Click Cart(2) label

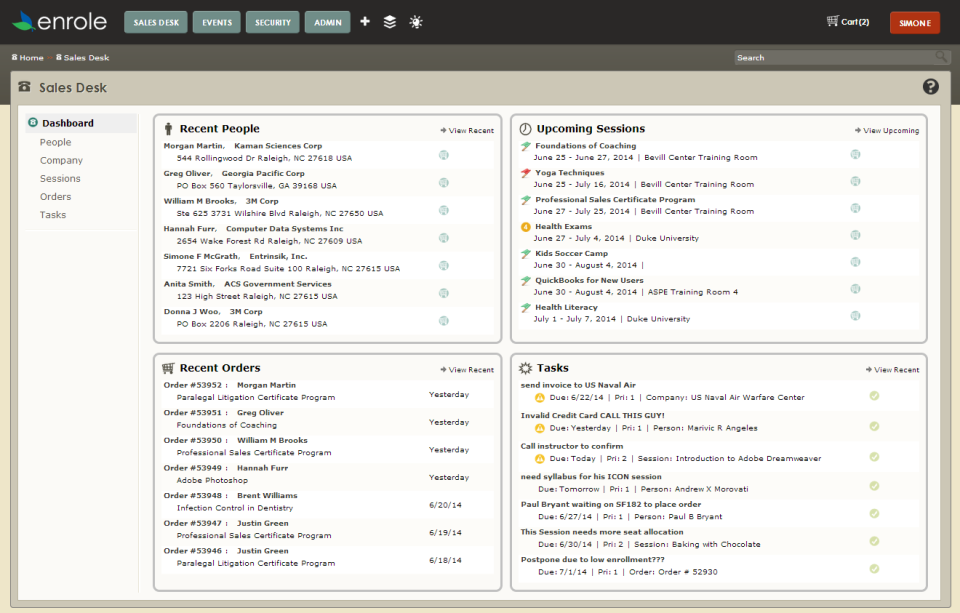(855, 22)
